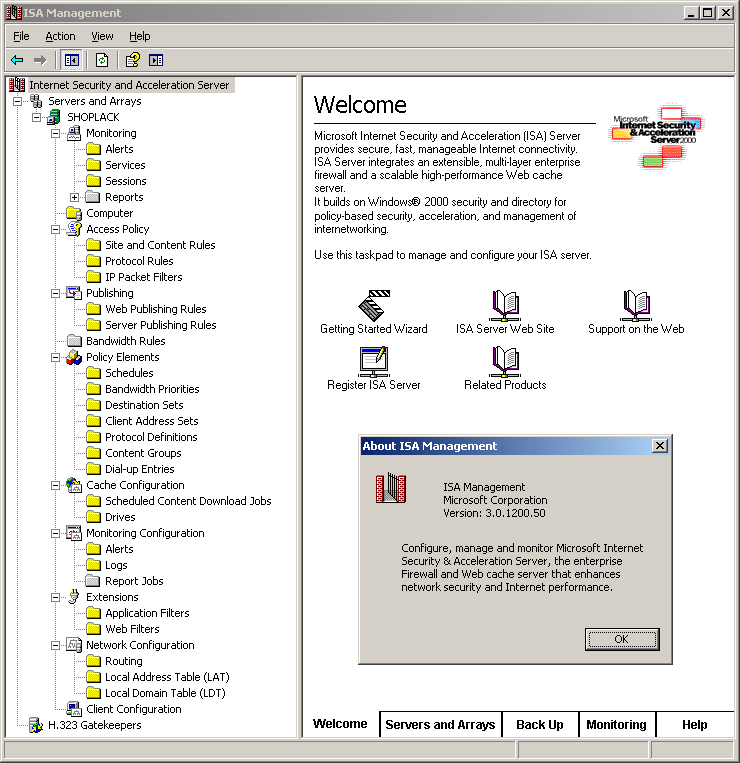
Task: Select Protocol Rules in tree
Action: coord(139,261)
